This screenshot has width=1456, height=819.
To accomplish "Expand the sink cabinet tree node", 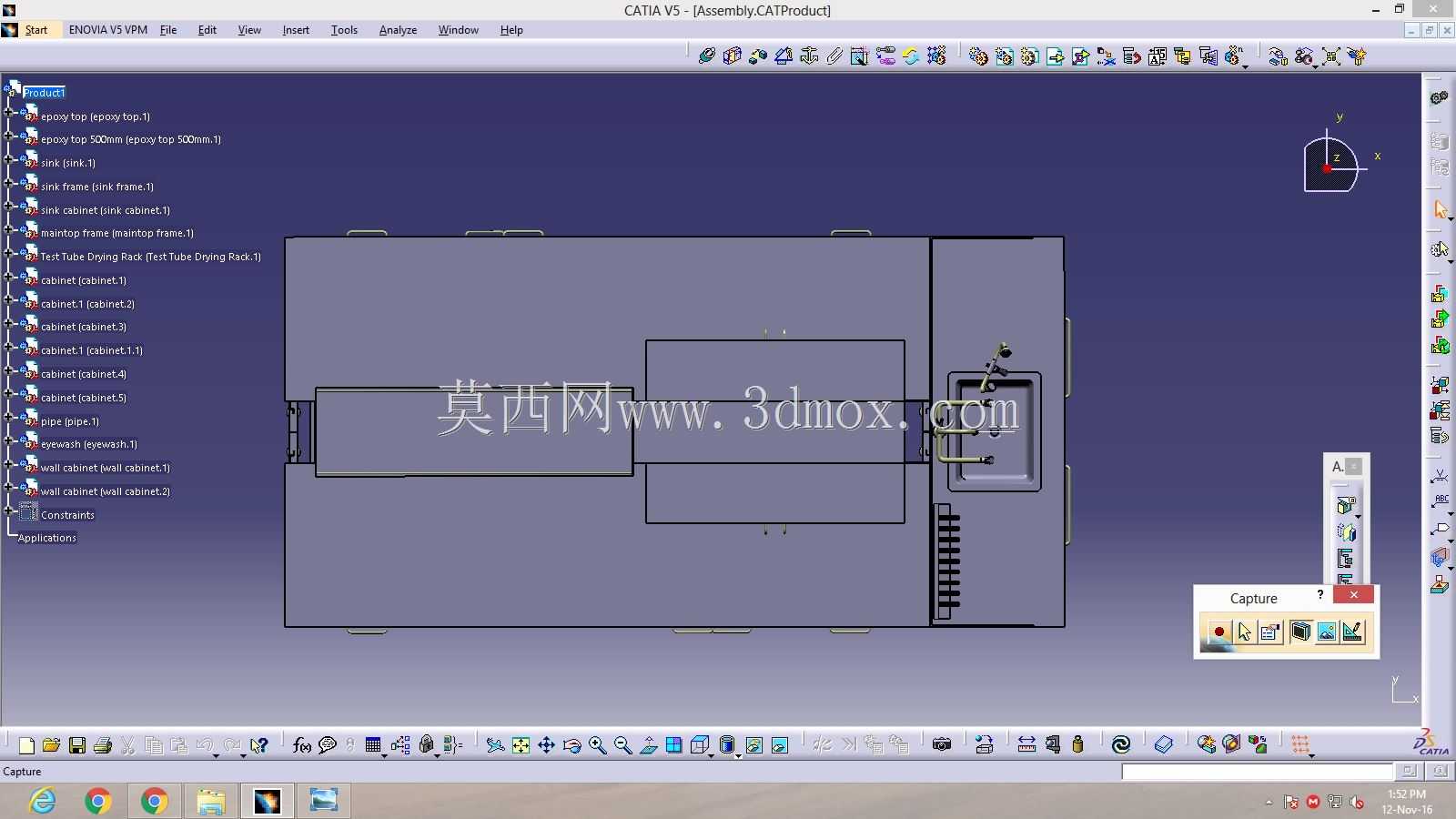I will (9, 207).
